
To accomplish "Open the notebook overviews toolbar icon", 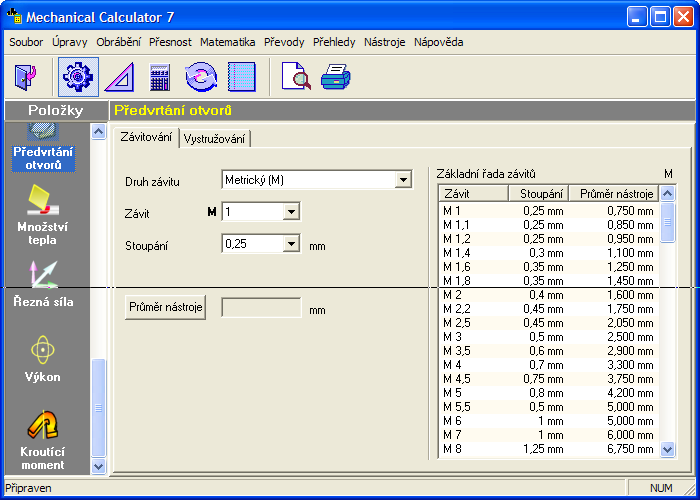I will click(242, 77).
